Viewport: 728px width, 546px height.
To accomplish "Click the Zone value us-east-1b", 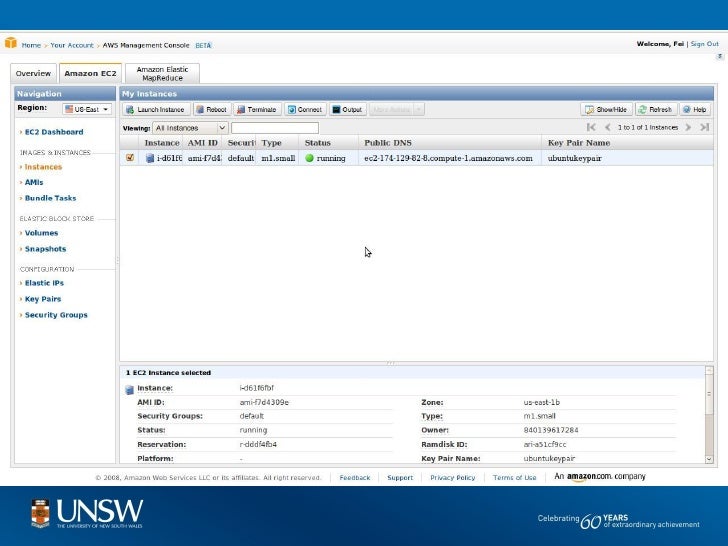I will coord(542,403).
